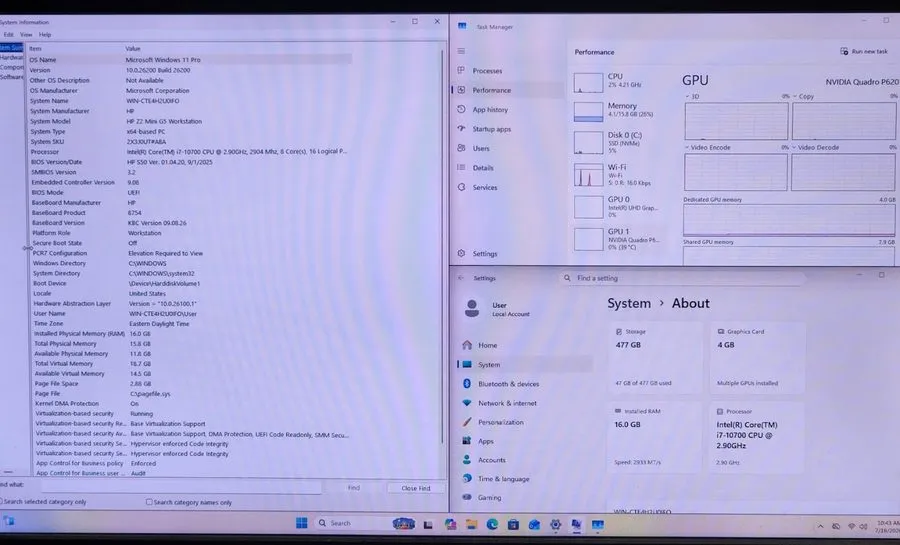Open Task Manager Settings
This screenshot has height=545, width=900.
tap(484, 254)
